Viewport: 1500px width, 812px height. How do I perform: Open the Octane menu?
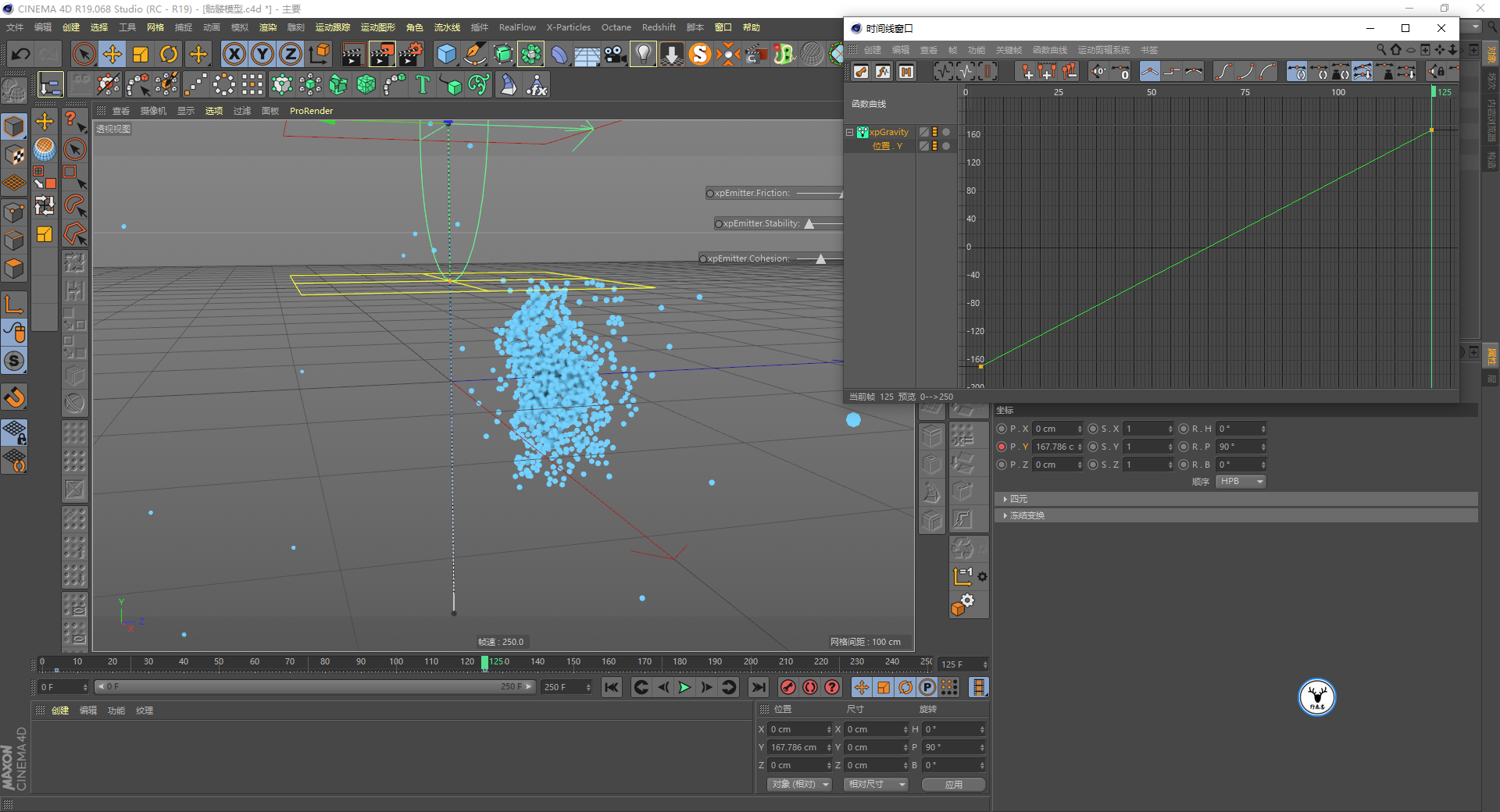(x=616, y=27)
